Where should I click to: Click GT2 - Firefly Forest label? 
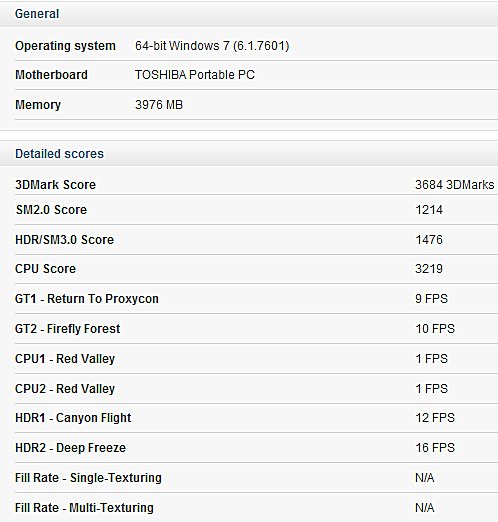67,329
